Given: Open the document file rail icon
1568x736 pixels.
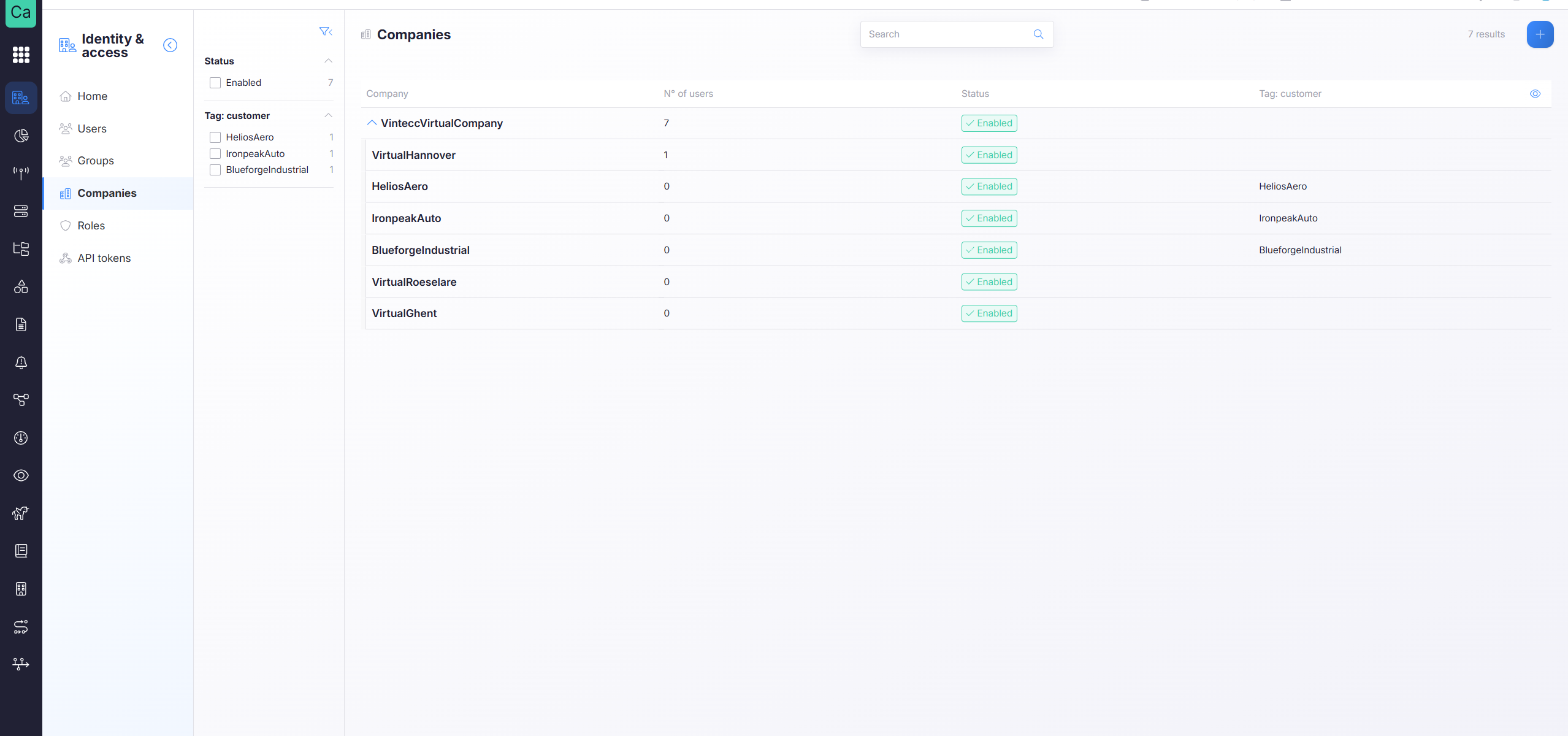Looking at the screenshot, I should click(x=21, y=324).
